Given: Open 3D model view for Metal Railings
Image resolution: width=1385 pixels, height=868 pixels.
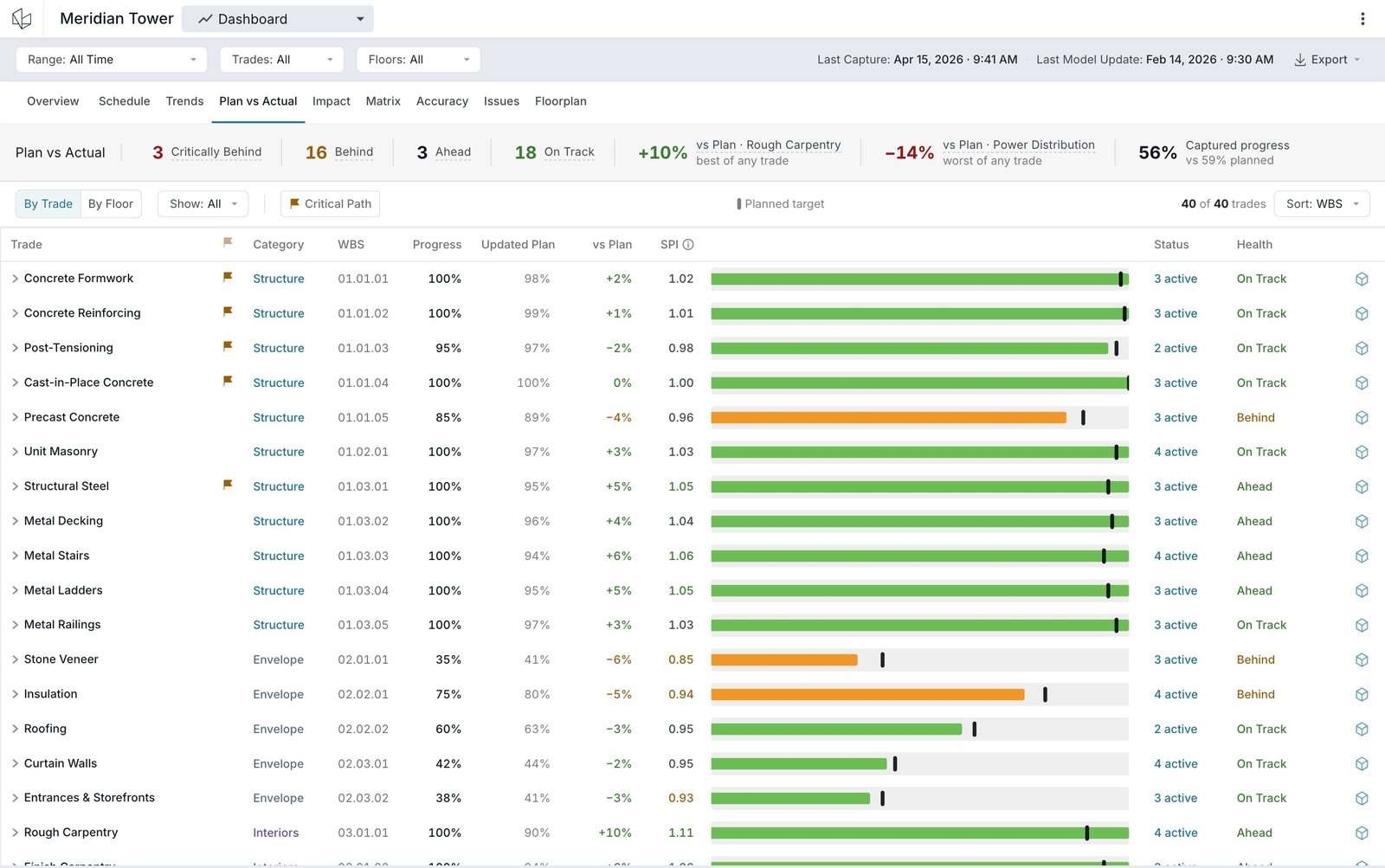Looking at the screenshot, I should tap(1362, 625).
